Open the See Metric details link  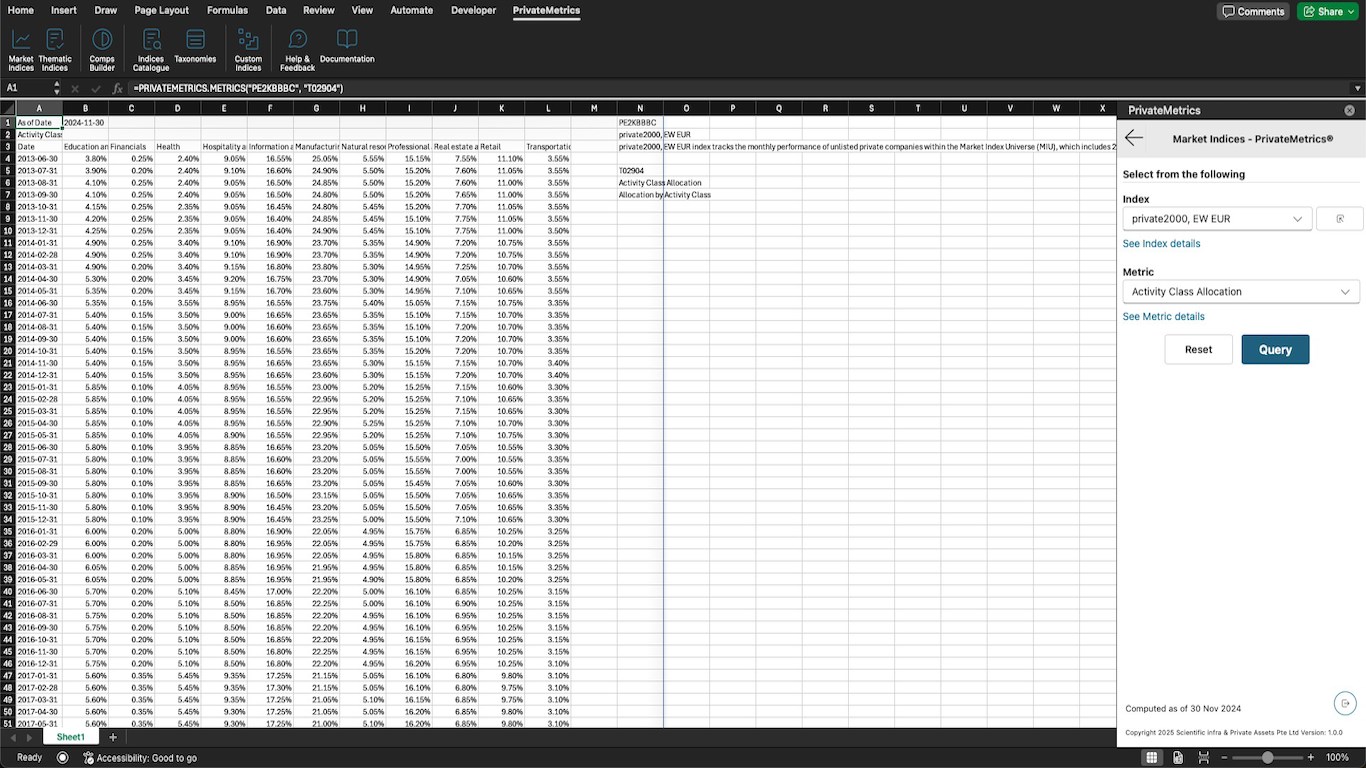click(1163, 317)
